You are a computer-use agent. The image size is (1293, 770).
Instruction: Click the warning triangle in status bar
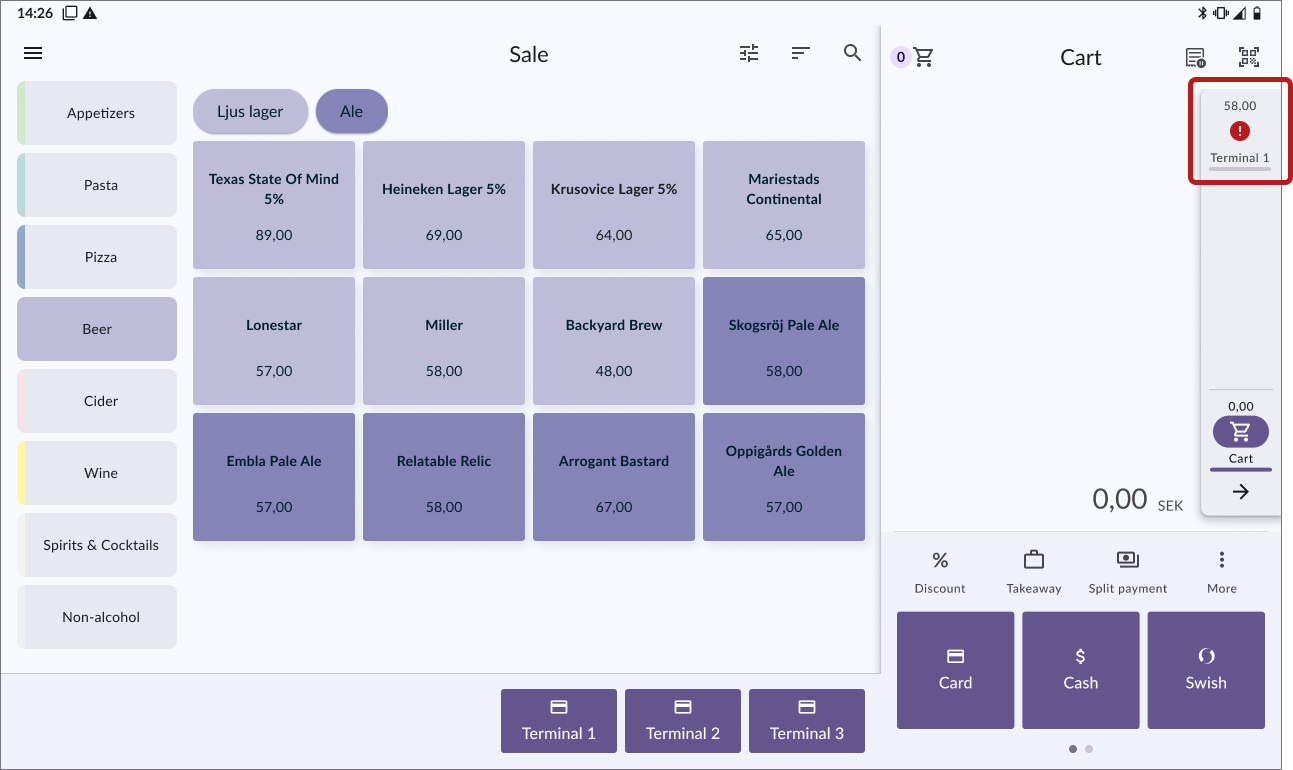[90, 13]
